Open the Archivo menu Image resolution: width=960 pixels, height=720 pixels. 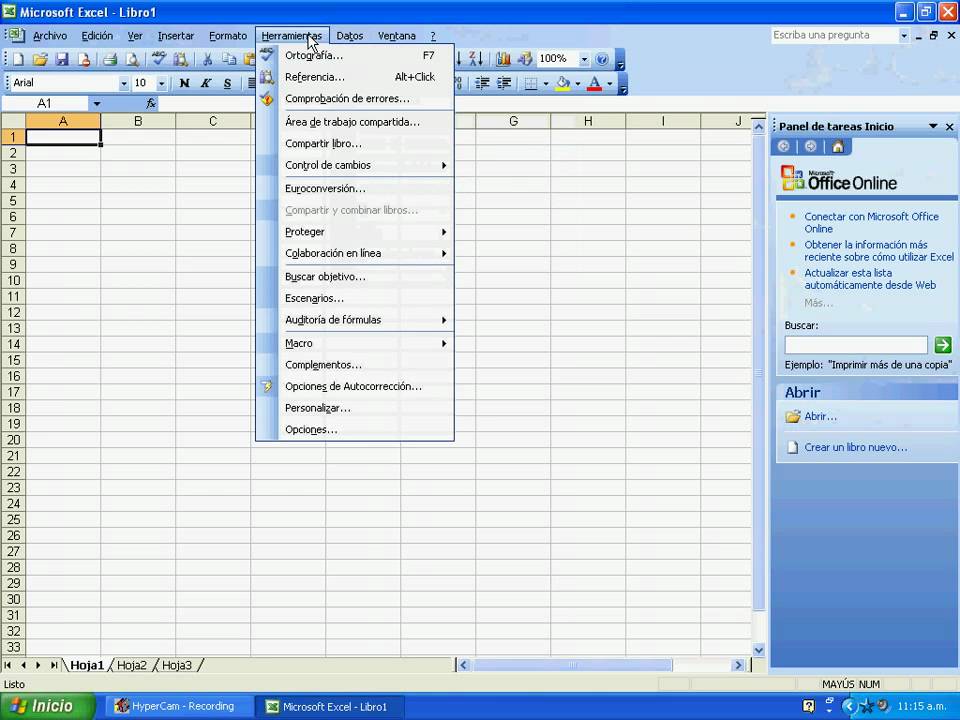point(50,36)
